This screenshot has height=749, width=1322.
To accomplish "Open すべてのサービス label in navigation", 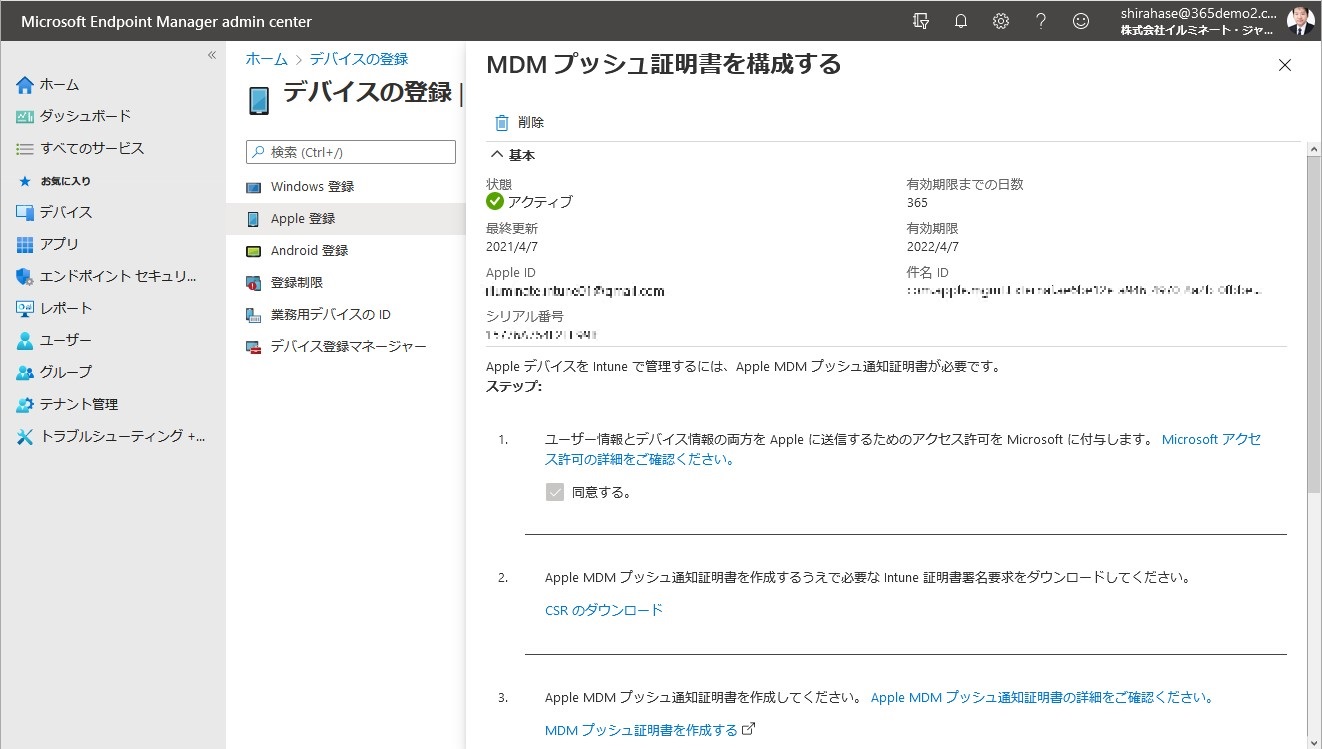I will (x=92, y=148).
